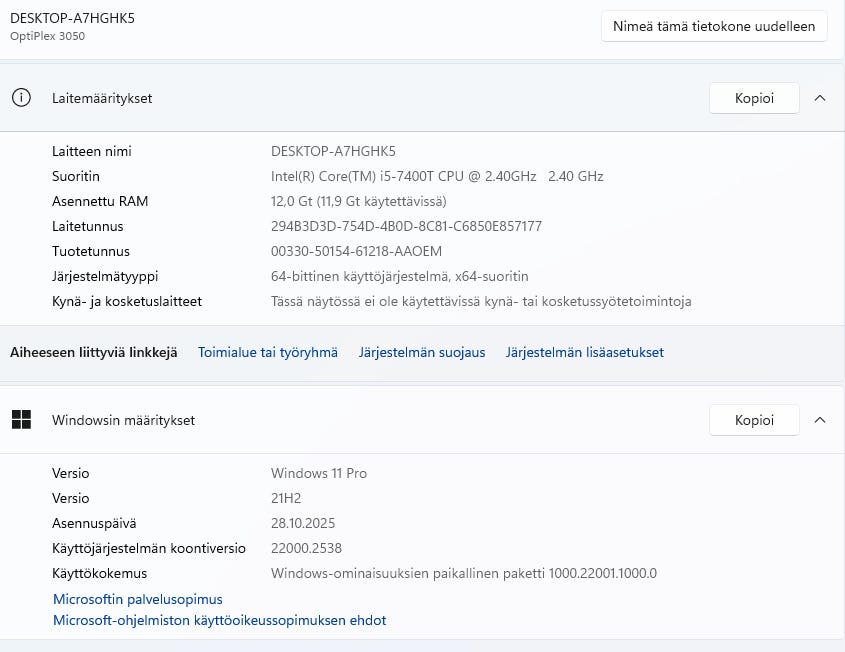Open Microsoftin palvelusopimus link

click(x=137, y=599)
